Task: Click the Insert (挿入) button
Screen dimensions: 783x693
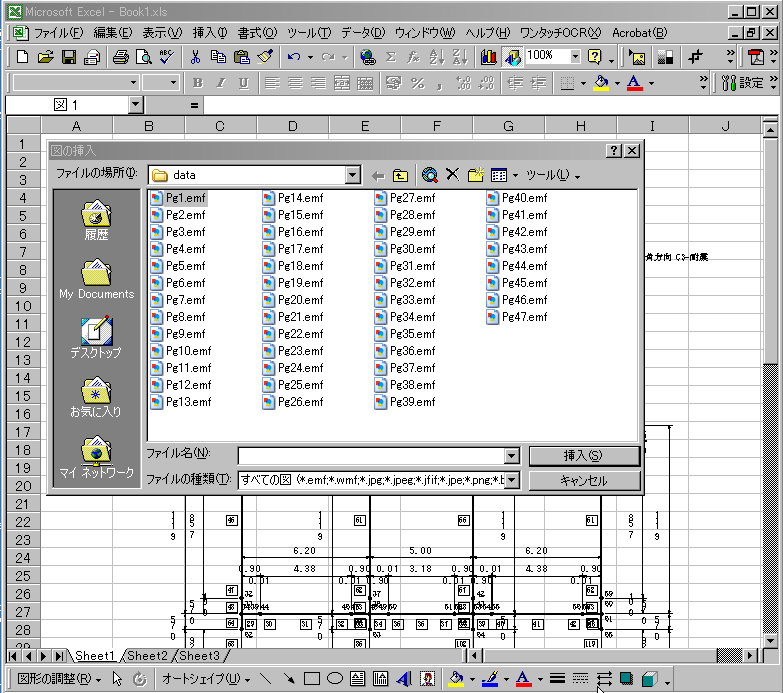Action: click(584, 456)
